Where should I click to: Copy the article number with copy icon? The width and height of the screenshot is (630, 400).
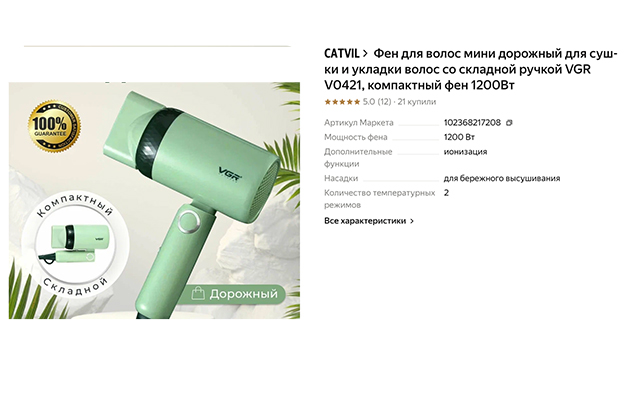pyautogui.click(x=509, y=123)
